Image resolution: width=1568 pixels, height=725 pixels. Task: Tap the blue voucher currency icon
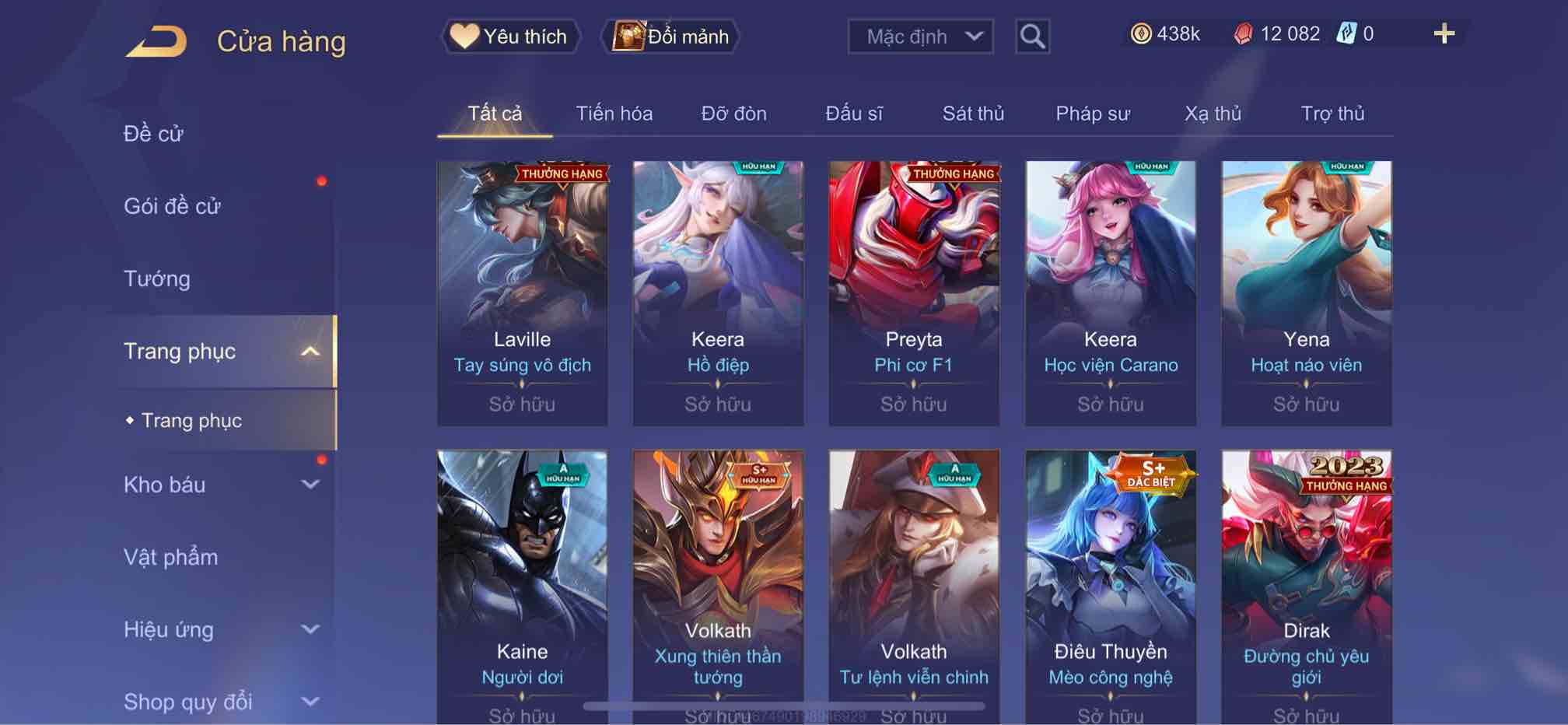[x=1346, y=33]
